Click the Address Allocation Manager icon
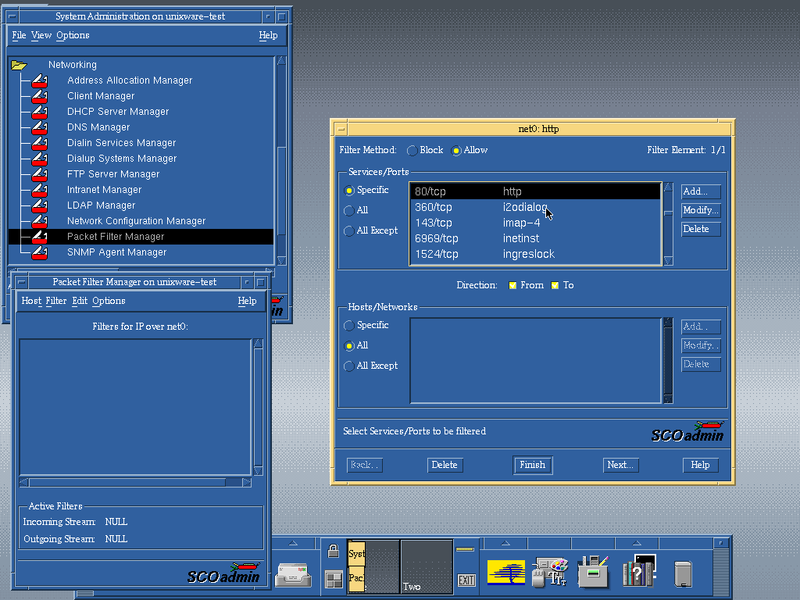The width and height of the screenshot is (800, 600). pos(39,81)
